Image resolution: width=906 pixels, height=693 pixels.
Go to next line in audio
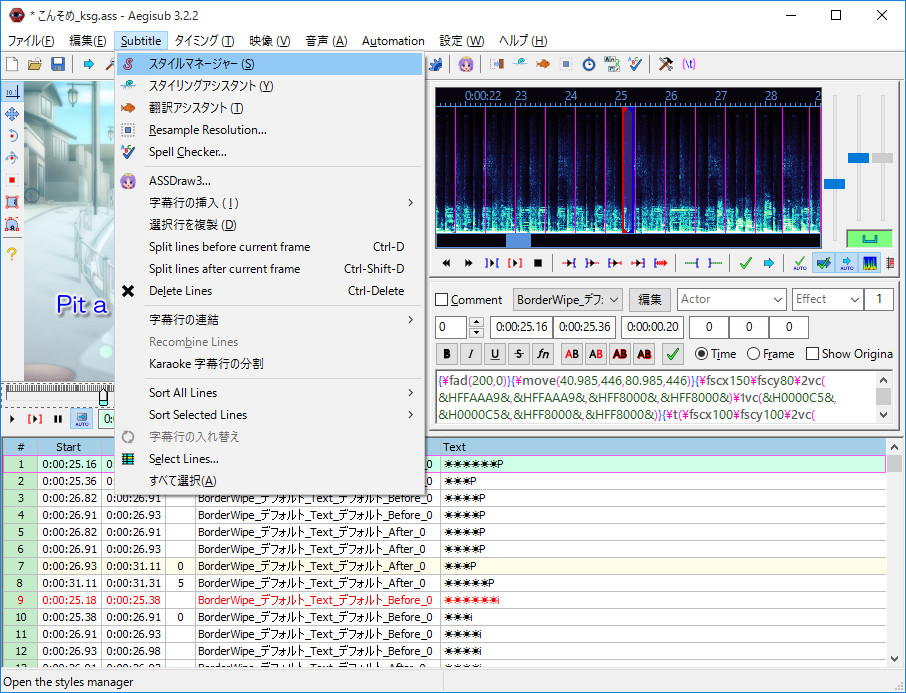pyautogui.click(x=469, y=264)
